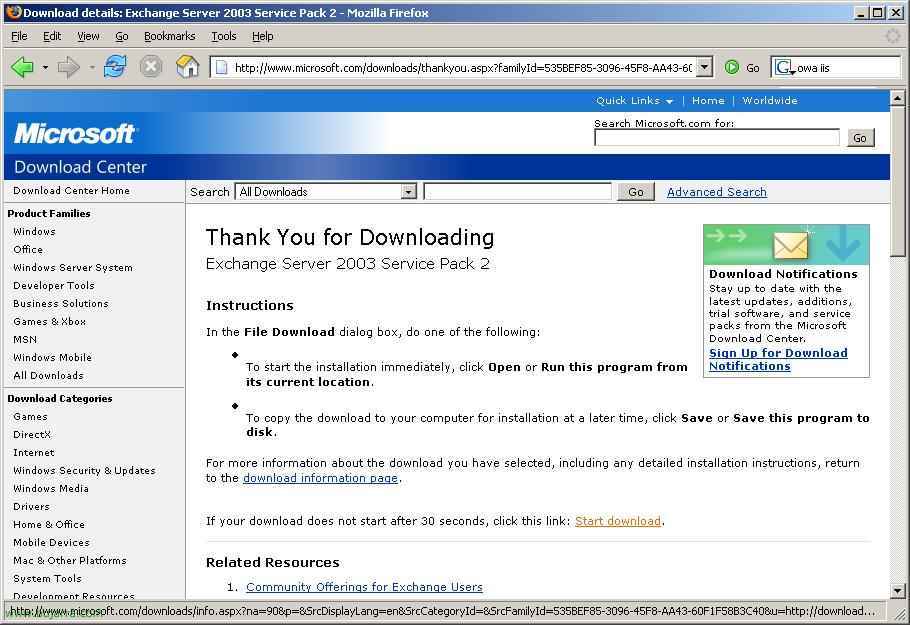
Task: Select MSN in sidebar
Action: click(25, 339)
